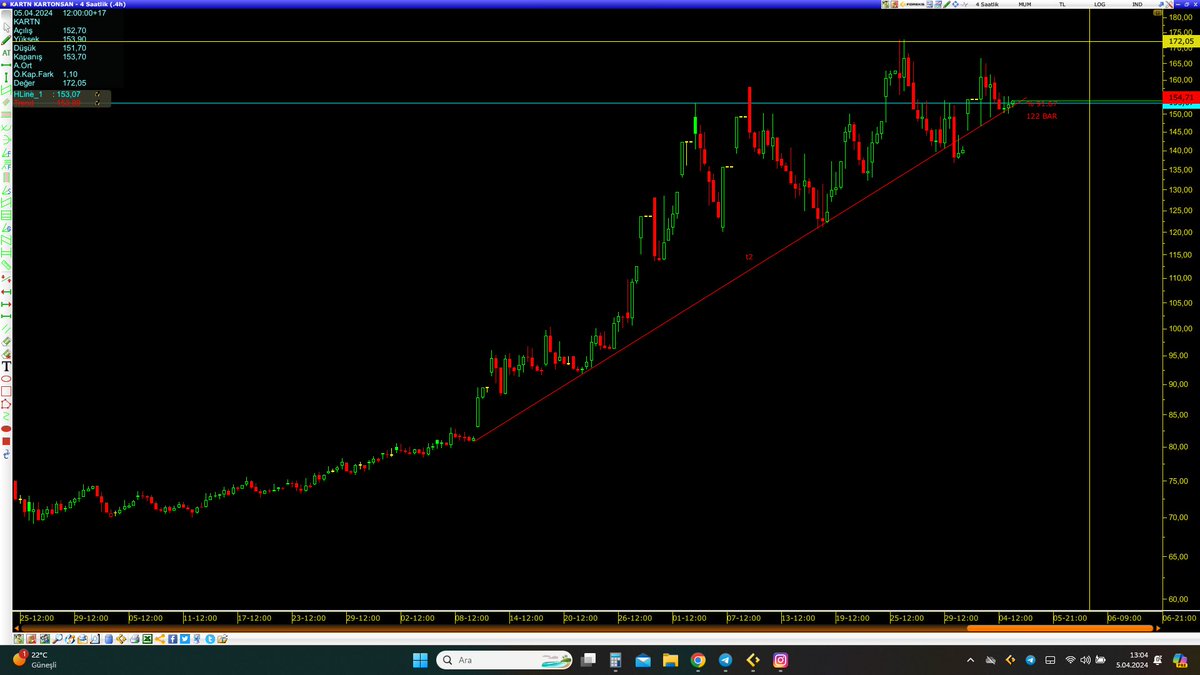Screen dimensions: 1200x675
Task: Open Instagram from the taskbar
Action: (780, 660)
